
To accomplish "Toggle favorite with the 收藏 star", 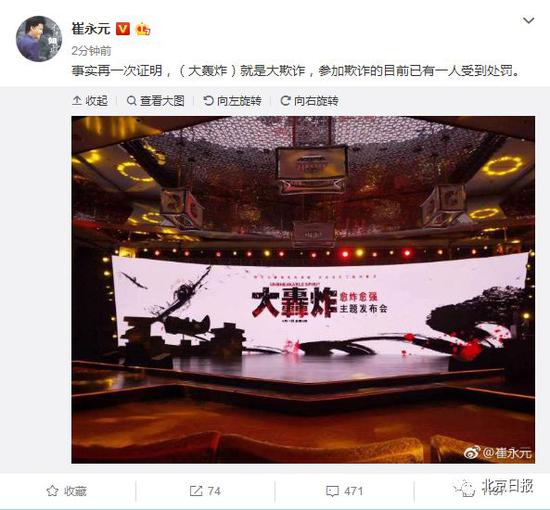I will 66,491.
